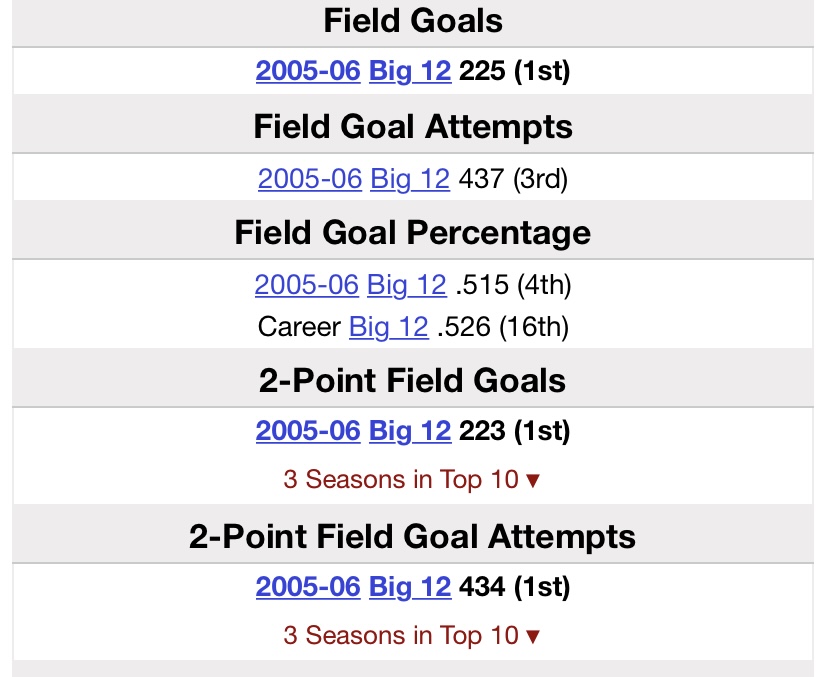The width and height of the screenshot is (828, 677).
Task: Click the 2-Point Field Goal Attempts heading
Action: pyautogui.click(x=413, y=537)
